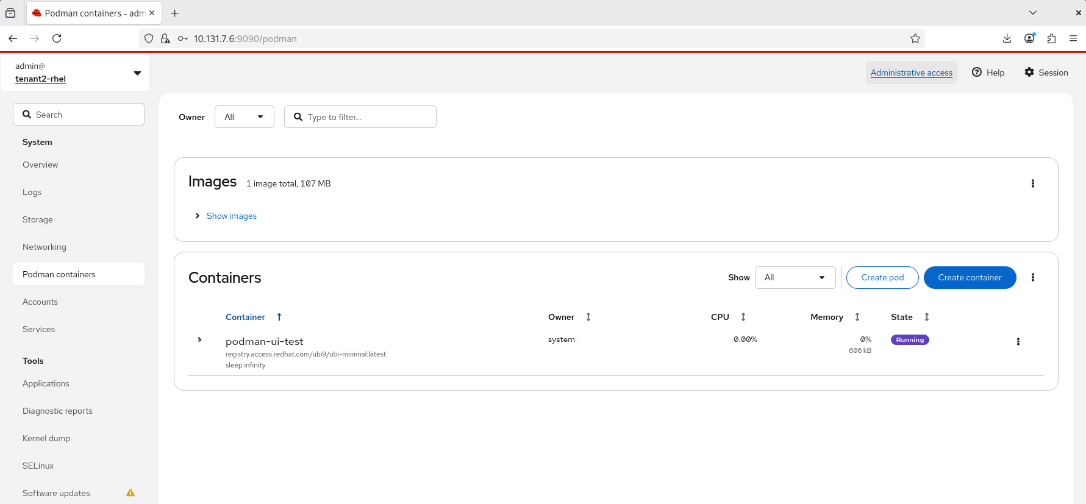Expand Show images section
1086x504 pixels.
[197, 216]
